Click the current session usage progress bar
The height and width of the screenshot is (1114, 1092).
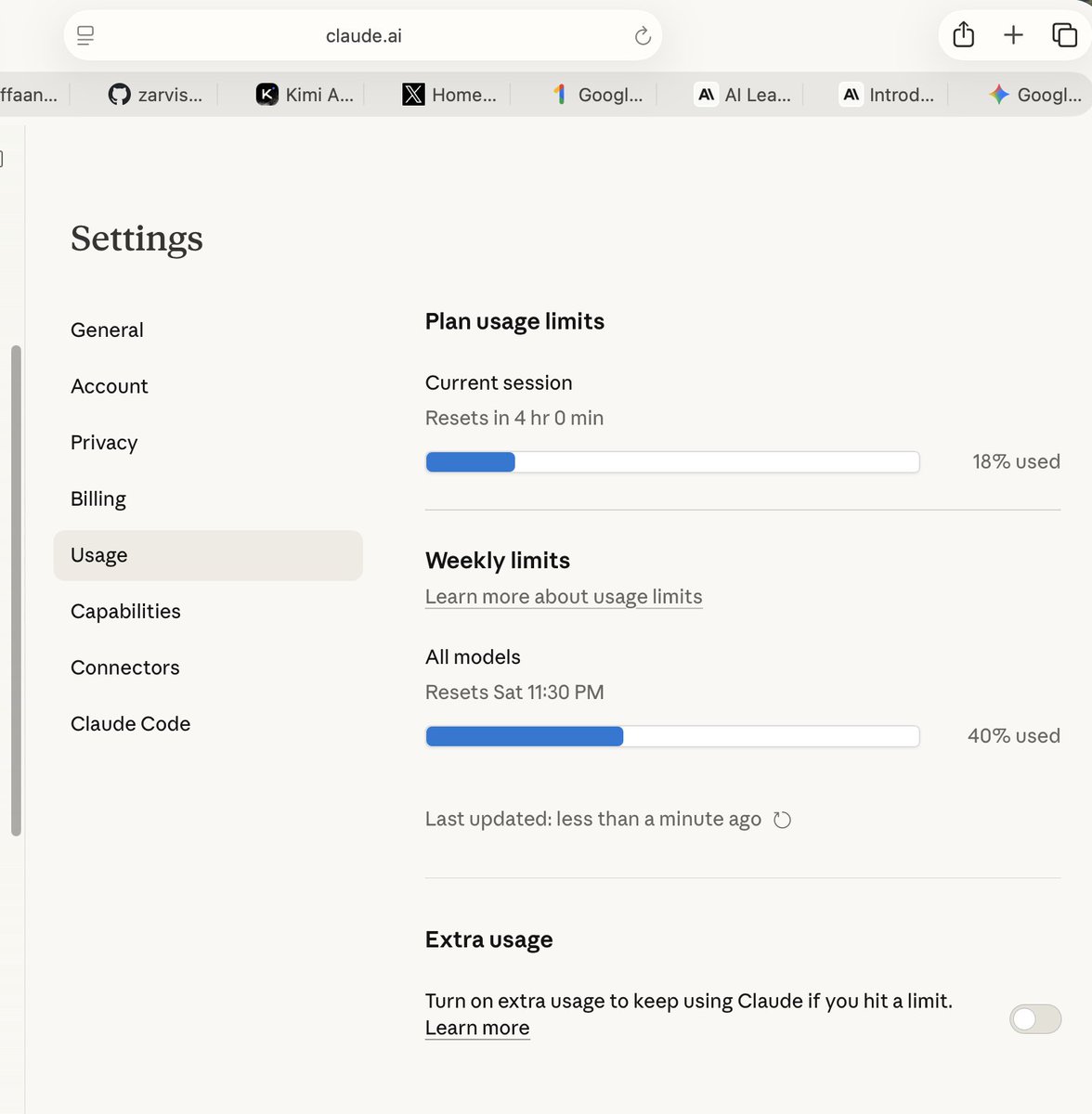coord(672,462)
